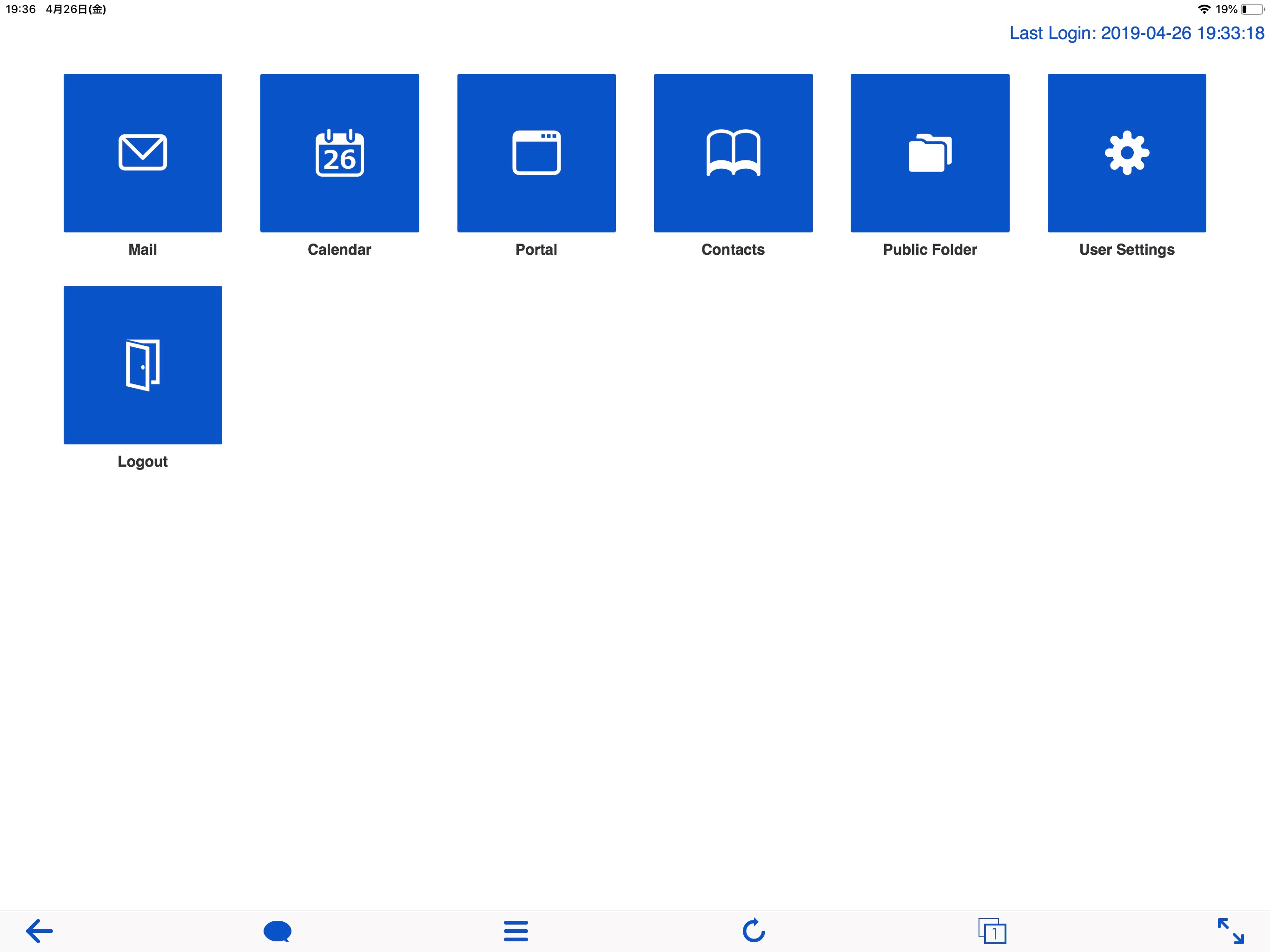Tap the Logout door icon
Screen dimensions: 1270x952
click(x=142, y=365)
